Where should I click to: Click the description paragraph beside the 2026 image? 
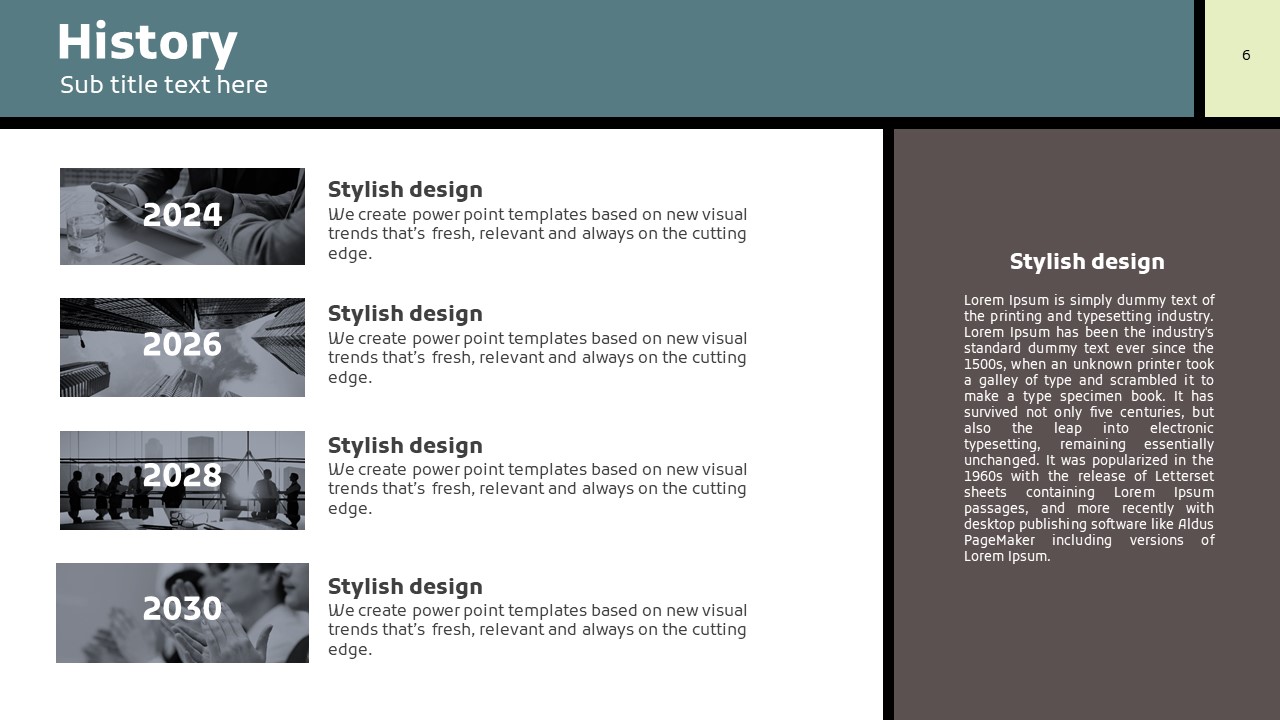tap(537, 358)
